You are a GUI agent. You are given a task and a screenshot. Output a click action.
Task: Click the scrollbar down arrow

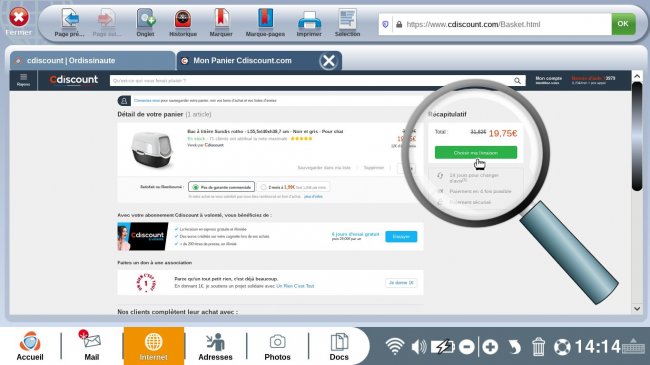point(637,308)
